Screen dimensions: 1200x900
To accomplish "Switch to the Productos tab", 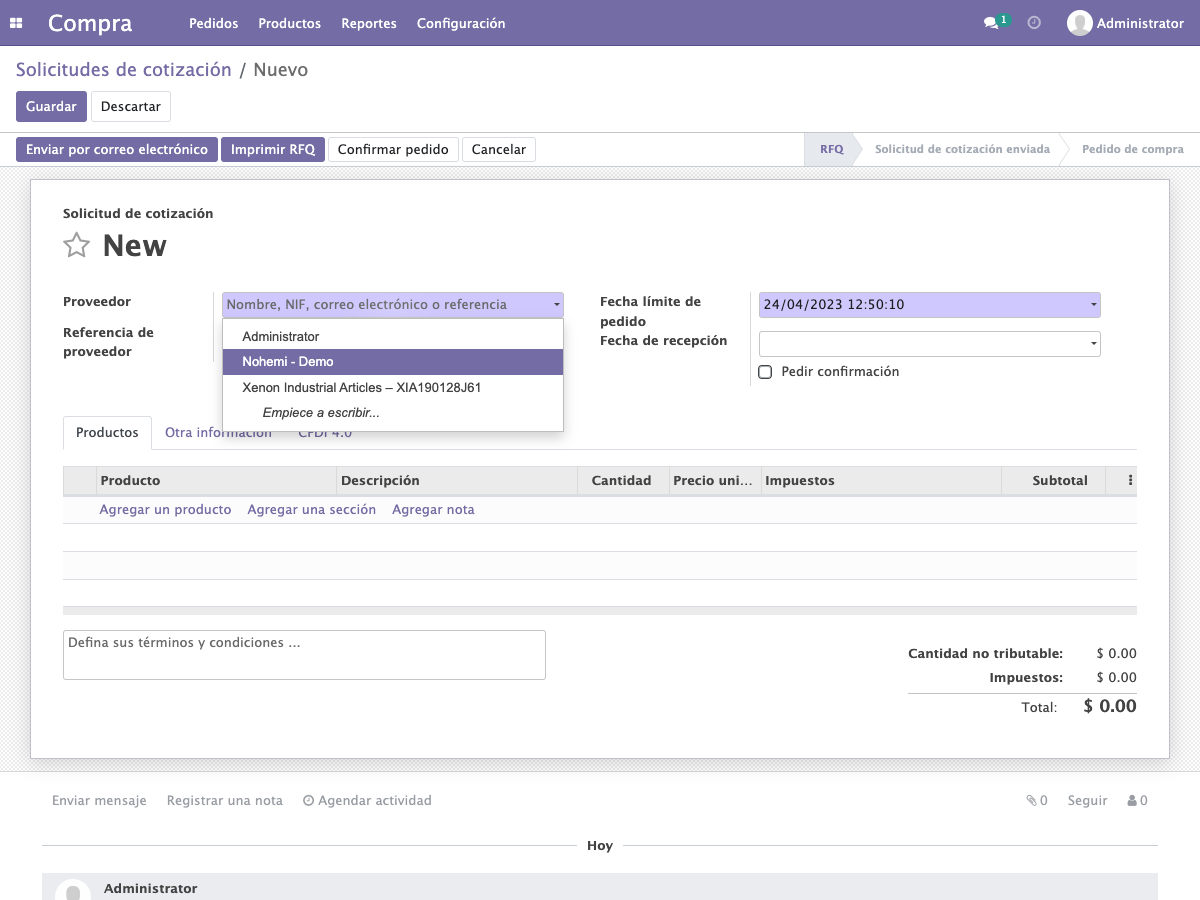I will click(107, 433).
